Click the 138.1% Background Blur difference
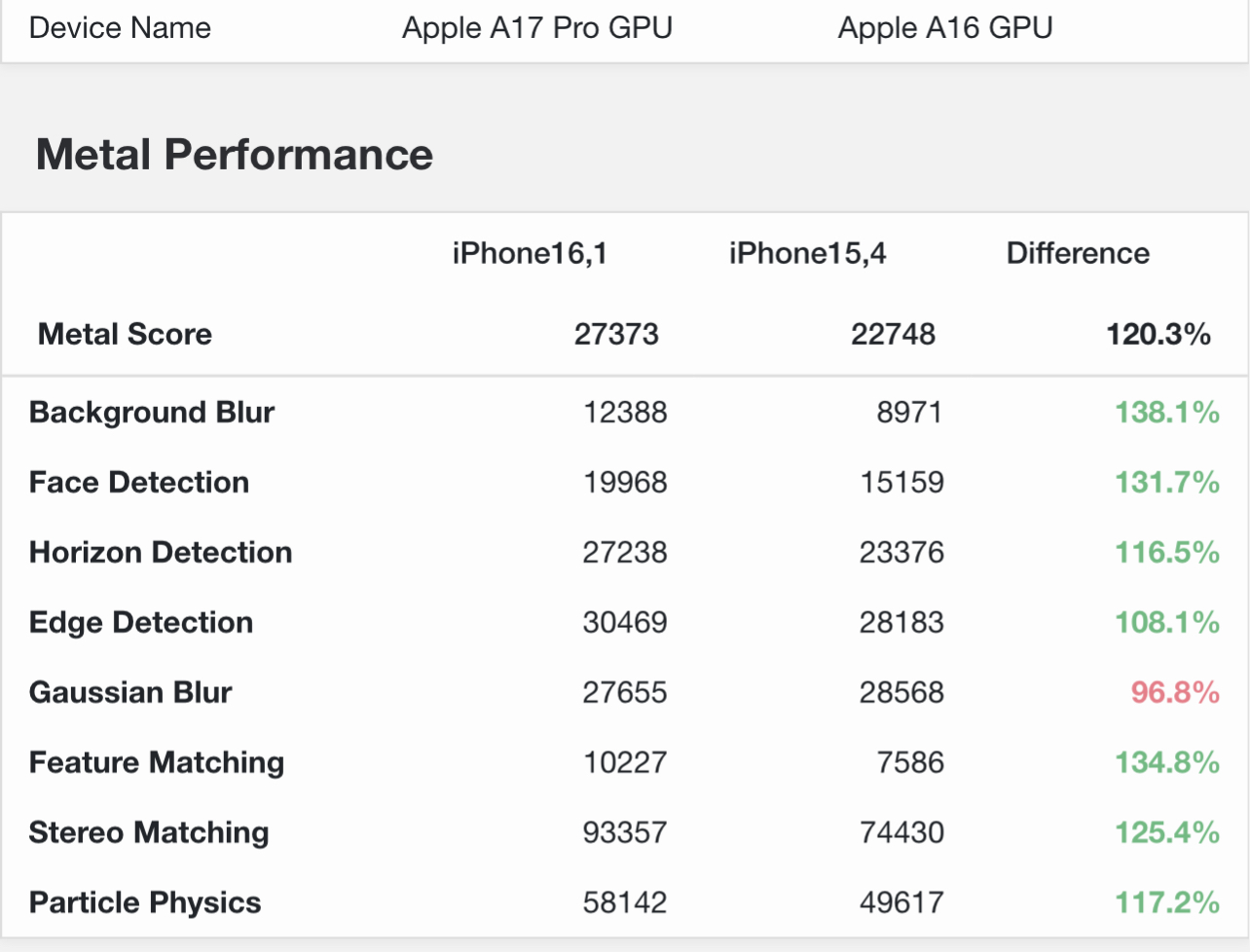Viewport: 1250px width, 952px height. (1167, 412)
